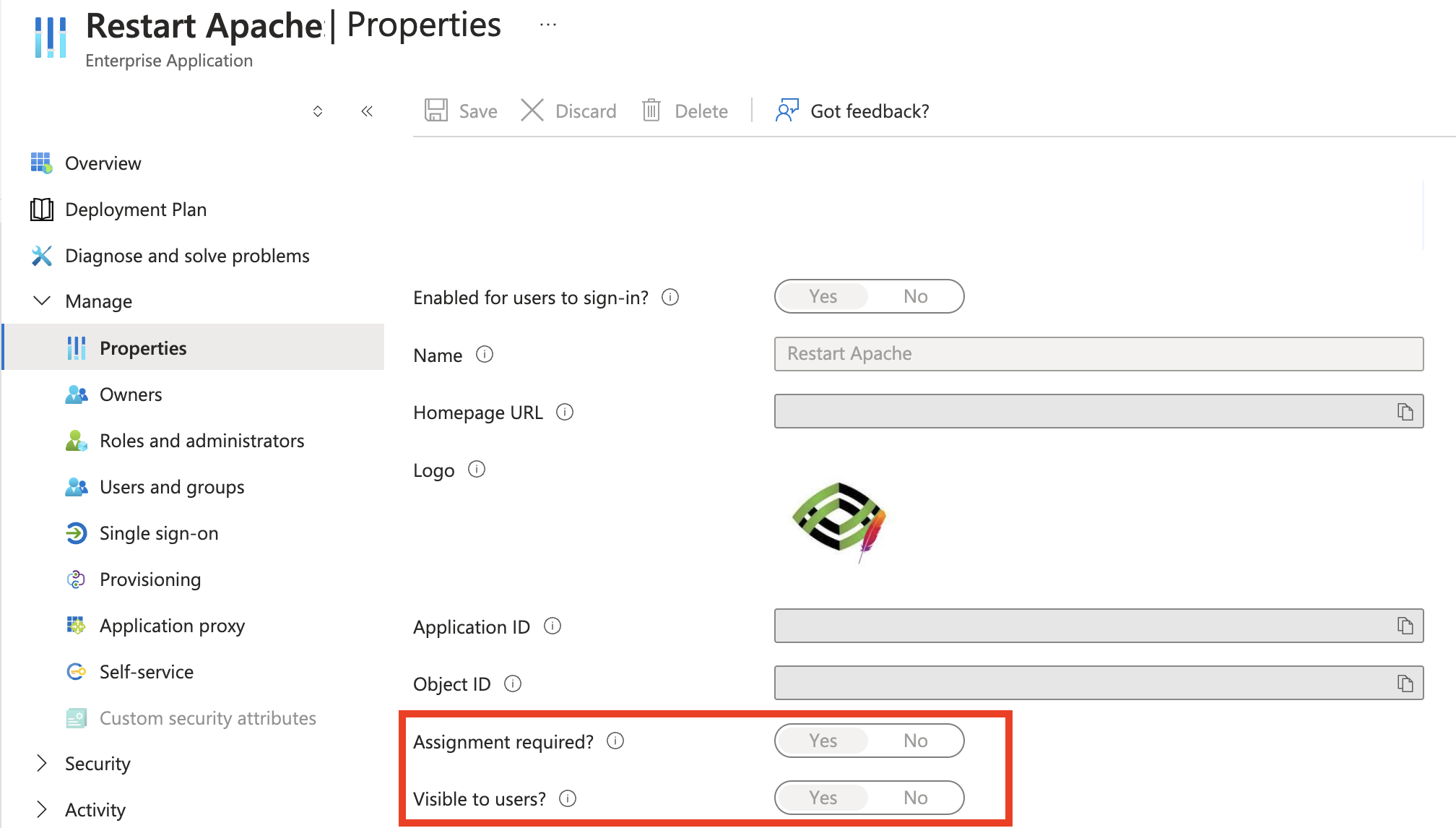Click the Delete trash icon
Viewport: 1456px width, 828px height.
(651, 111)
